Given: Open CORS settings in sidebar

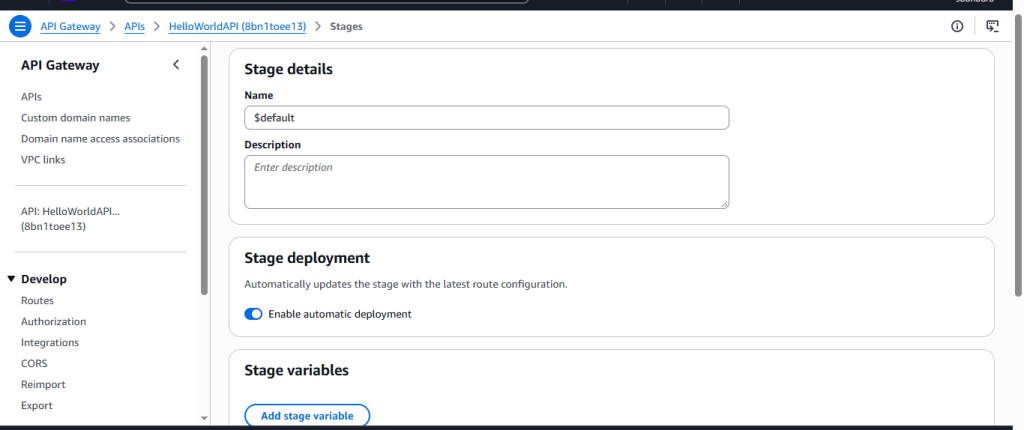Looking at the screenshot, I should [x=34, y=363].
